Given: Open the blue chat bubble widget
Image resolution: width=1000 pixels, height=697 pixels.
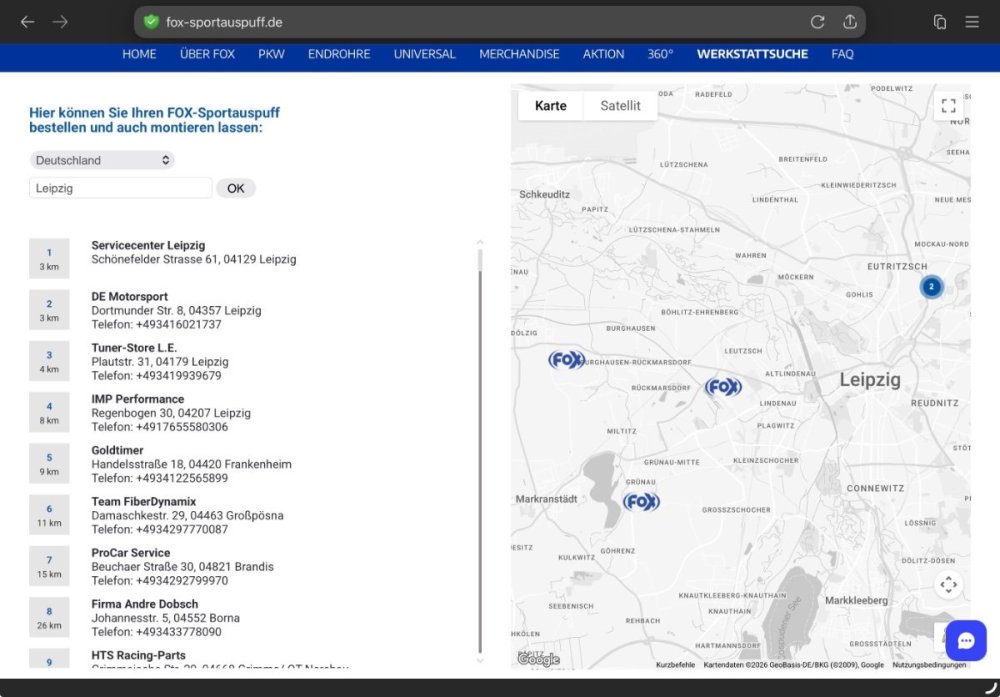Looking at the screenshot, I should point(965,640).
